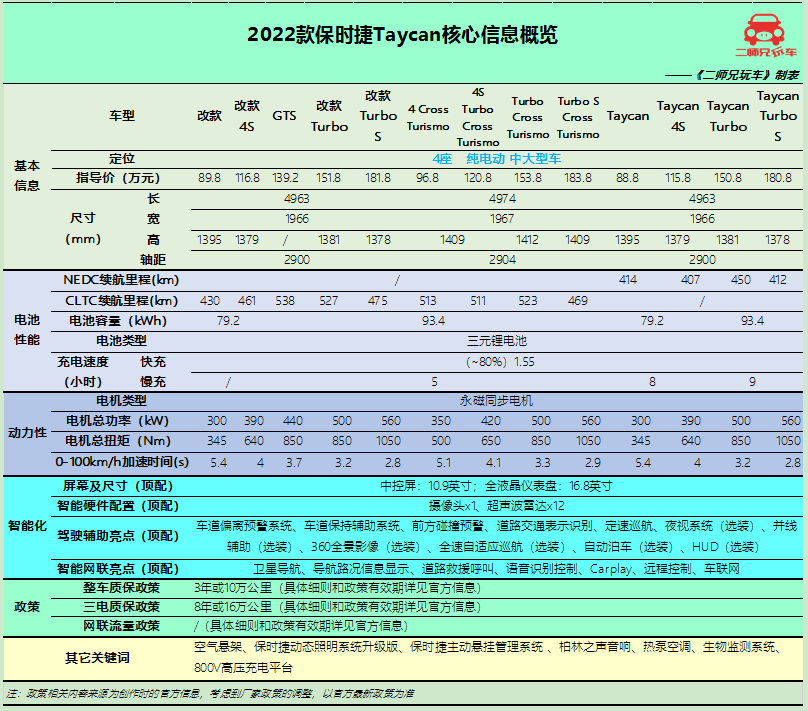The image size is (808, 711).
Task: Click the NEDC续航里程(km) row label
Action: tap(121, 280)
